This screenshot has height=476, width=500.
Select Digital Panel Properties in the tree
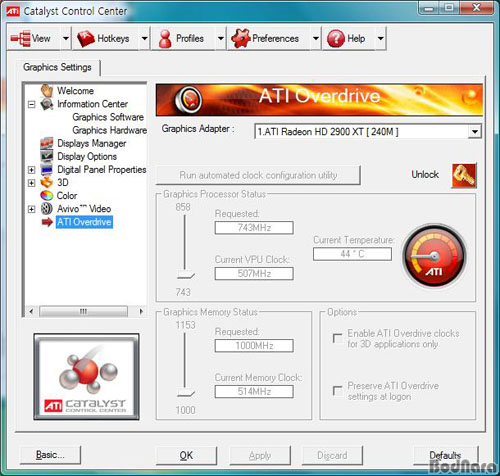pyautogui.click(x=102, y=170)
